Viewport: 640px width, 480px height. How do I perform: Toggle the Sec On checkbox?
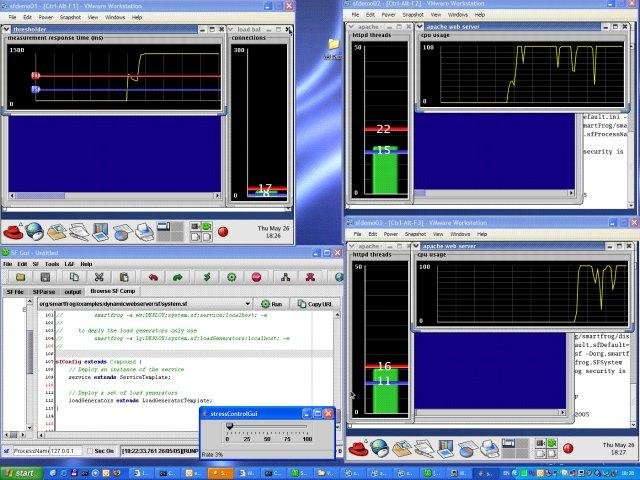pyautogui.click(x=89, y=451)
